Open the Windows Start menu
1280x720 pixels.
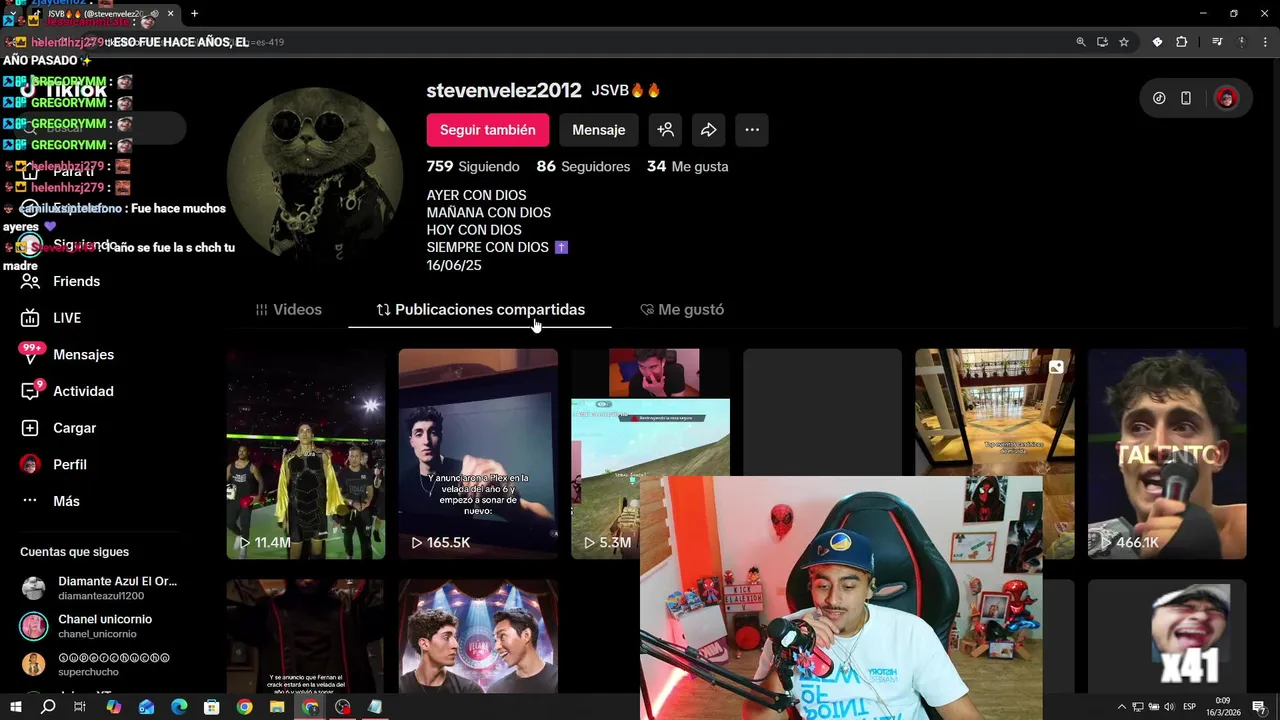click(15, 707)
